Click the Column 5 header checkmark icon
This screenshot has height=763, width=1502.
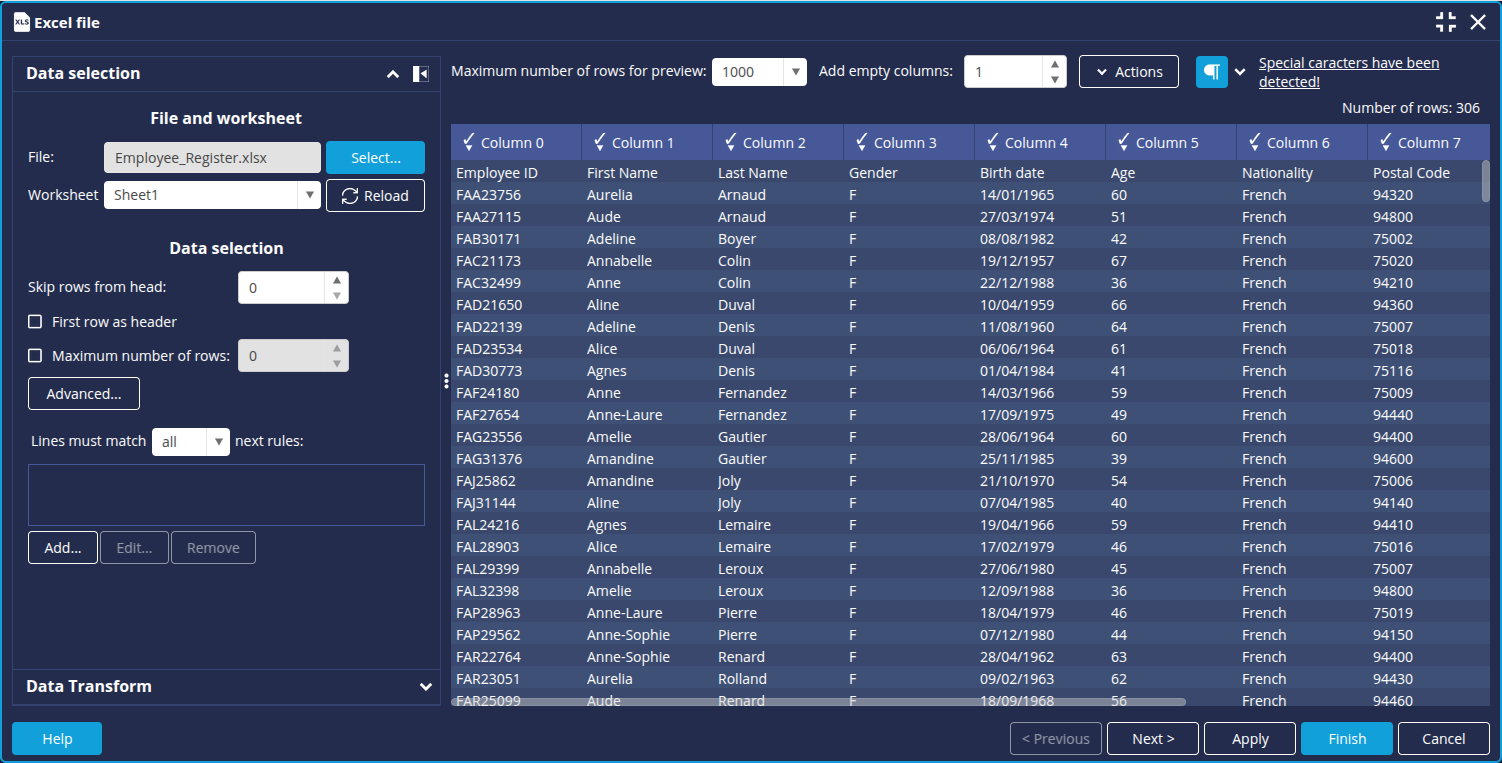[1121, 142]
